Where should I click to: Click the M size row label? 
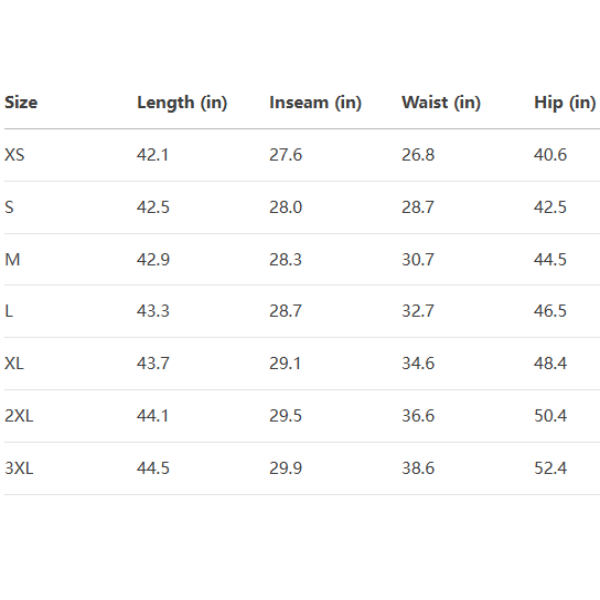pyautogui.click(x=12, y=259)
